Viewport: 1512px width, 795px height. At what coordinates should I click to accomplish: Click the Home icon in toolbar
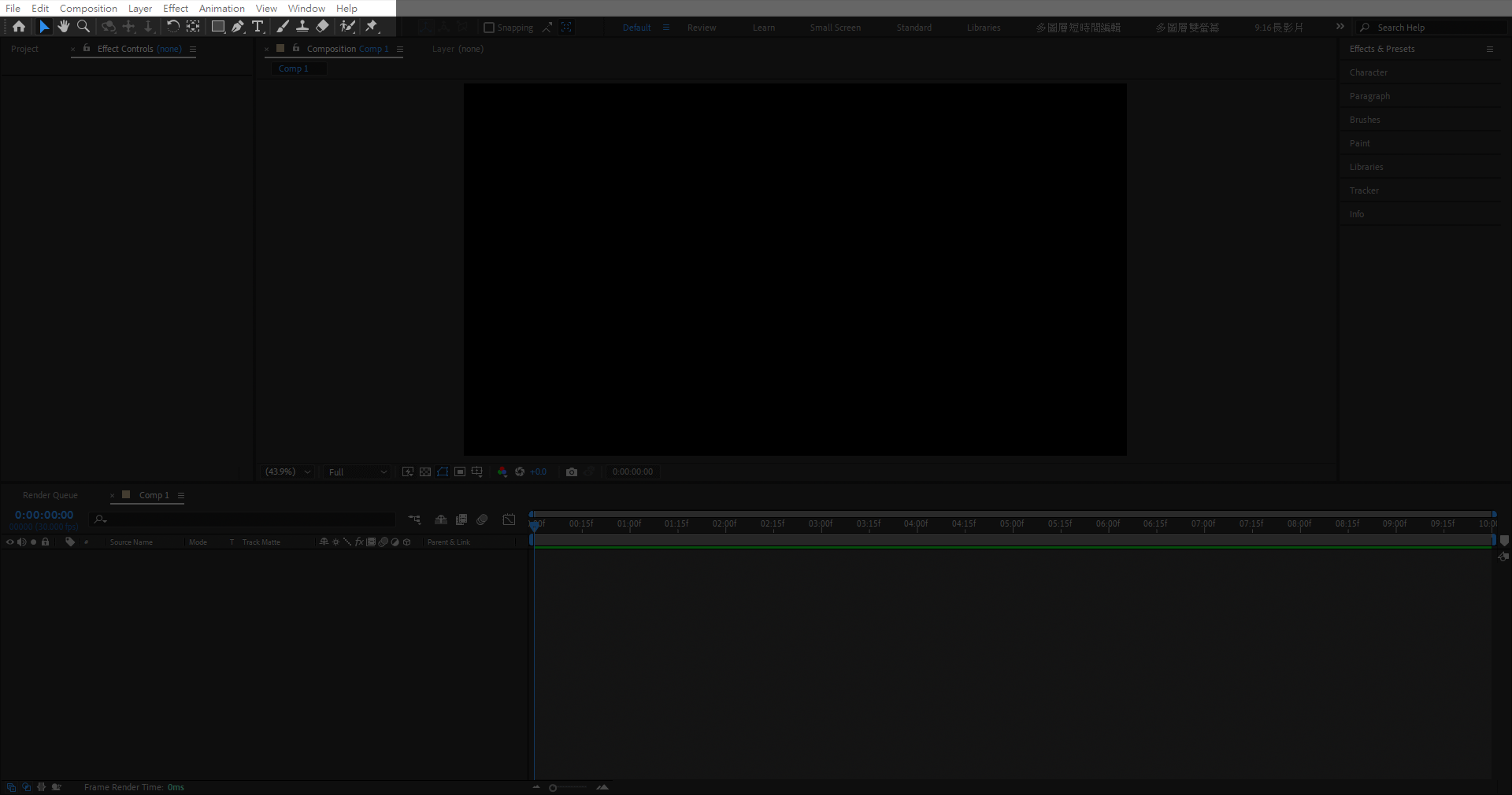(19, 27)
